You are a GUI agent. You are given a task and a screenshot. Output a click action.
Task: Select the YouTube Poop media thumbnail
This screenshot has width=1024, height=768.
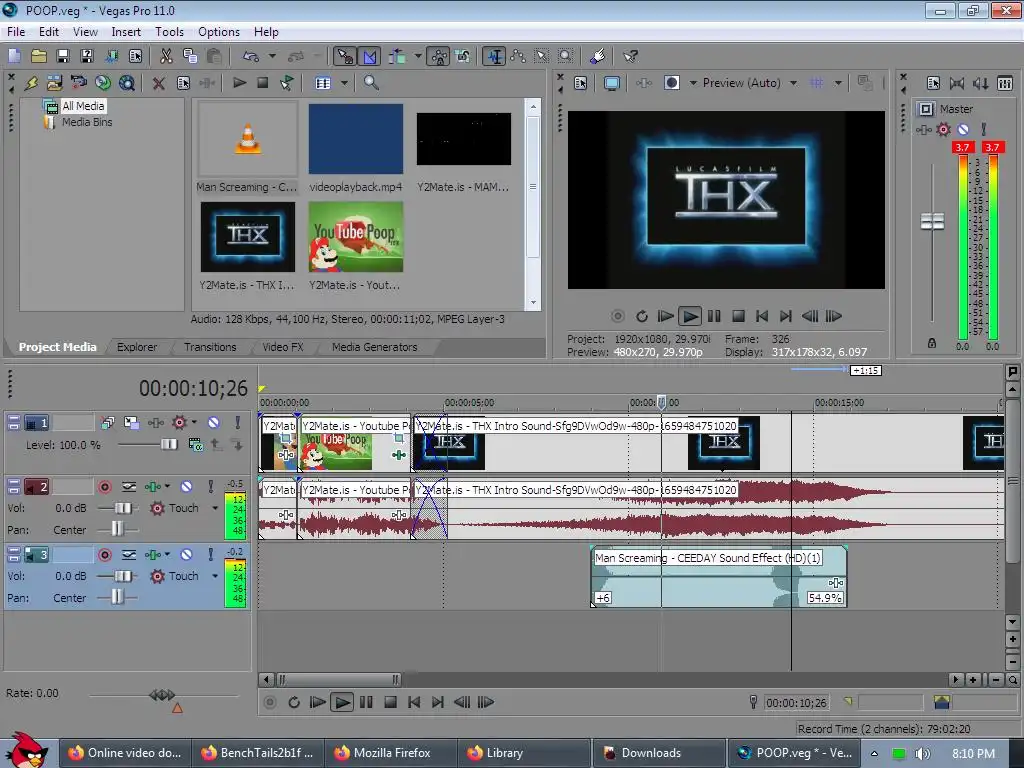pyautogui.click(x=356, y=236)
